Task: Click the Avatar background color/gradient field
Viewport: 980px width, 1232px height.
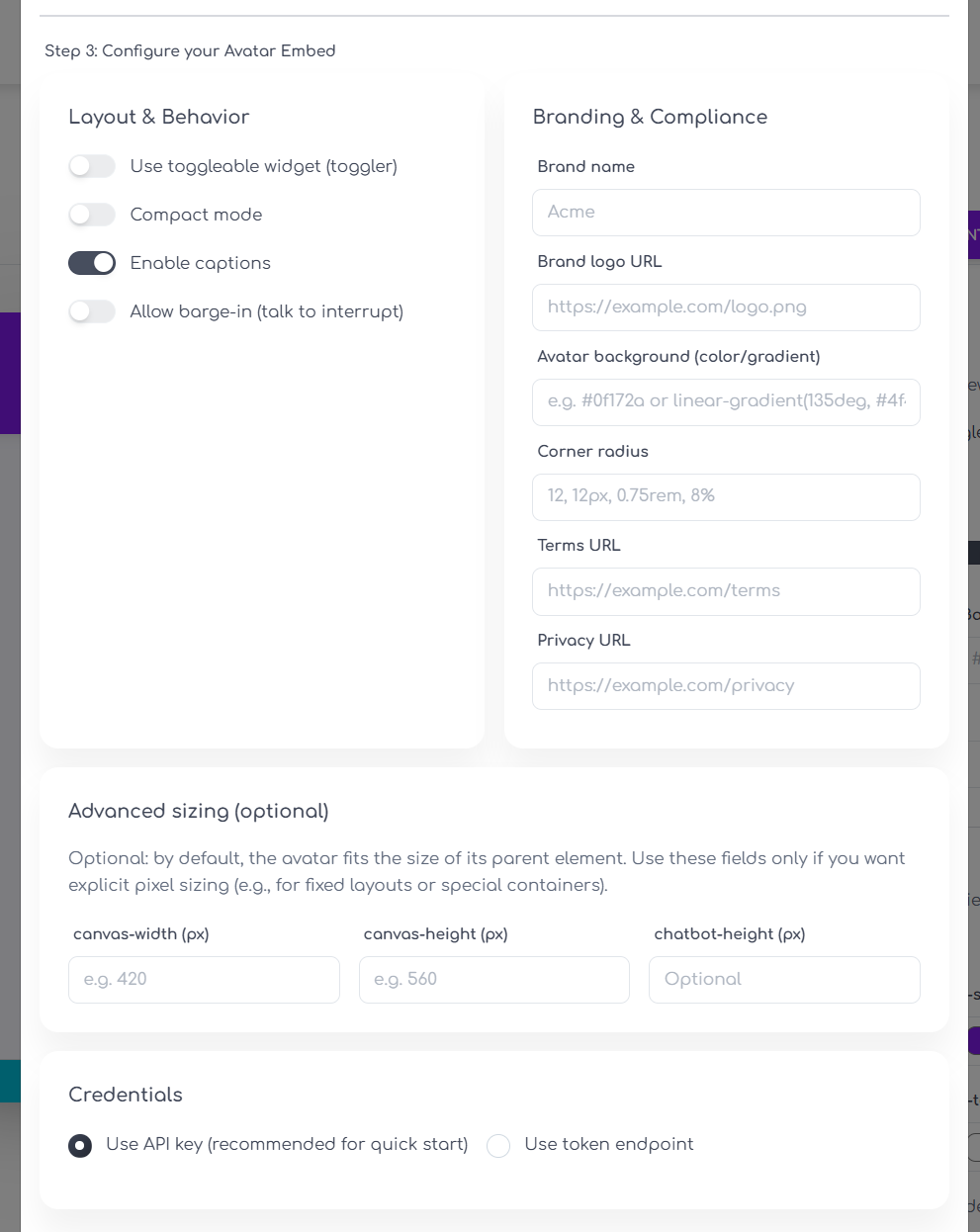Action: coord(726,401)
